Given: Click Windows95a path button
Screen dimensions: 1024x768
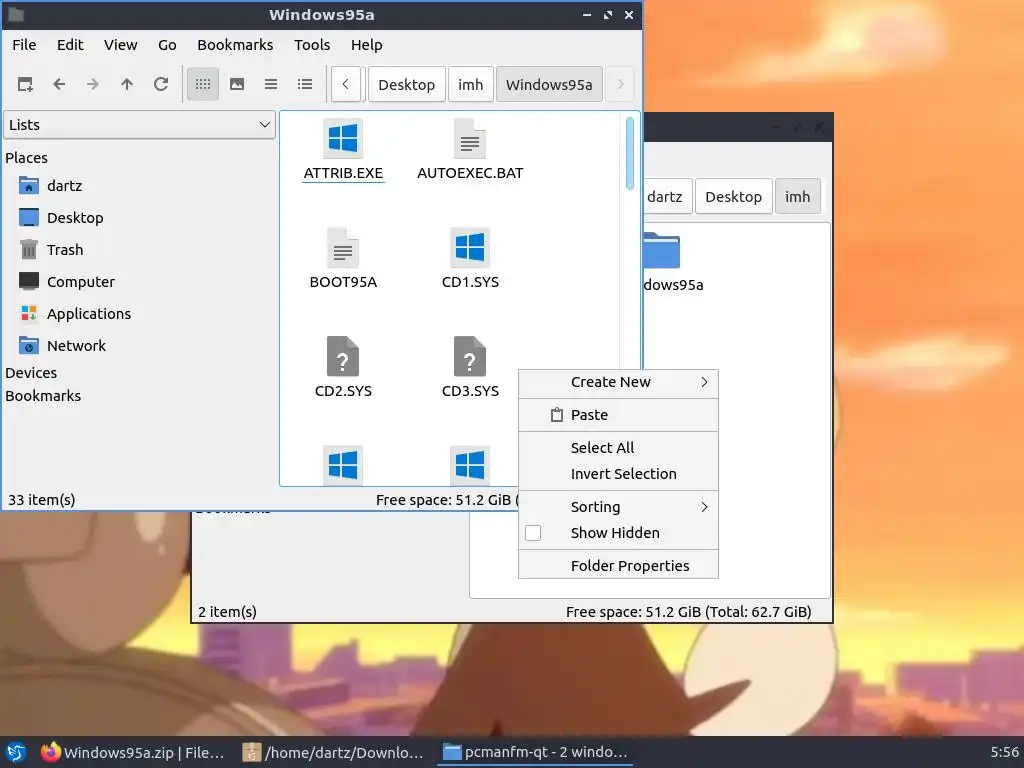Looking at the screenshot, I should (x=549, y=85).
